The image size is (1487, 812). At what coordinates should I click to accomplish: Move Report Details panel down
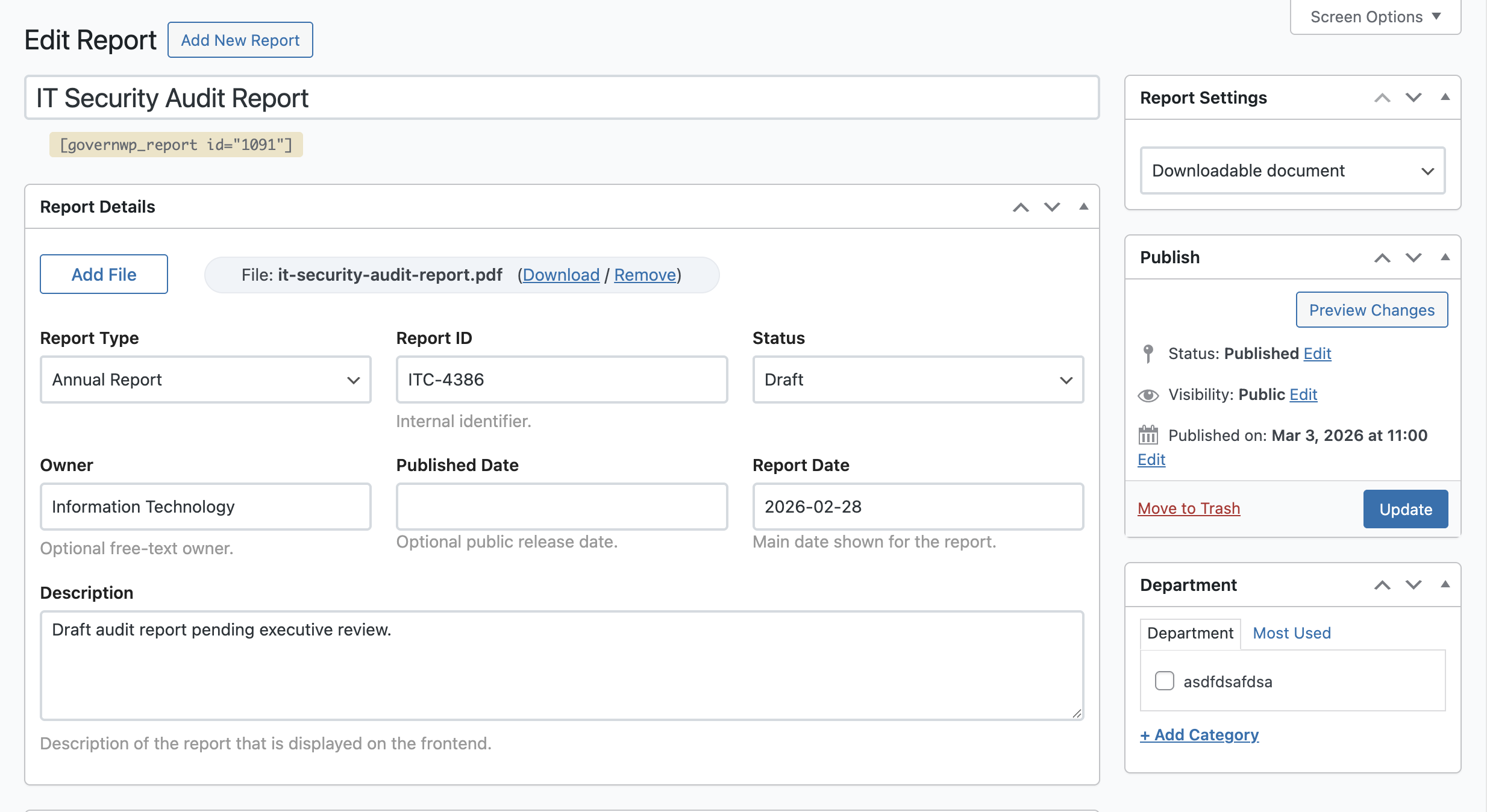pyautogui.click(x=1052, y=207)
